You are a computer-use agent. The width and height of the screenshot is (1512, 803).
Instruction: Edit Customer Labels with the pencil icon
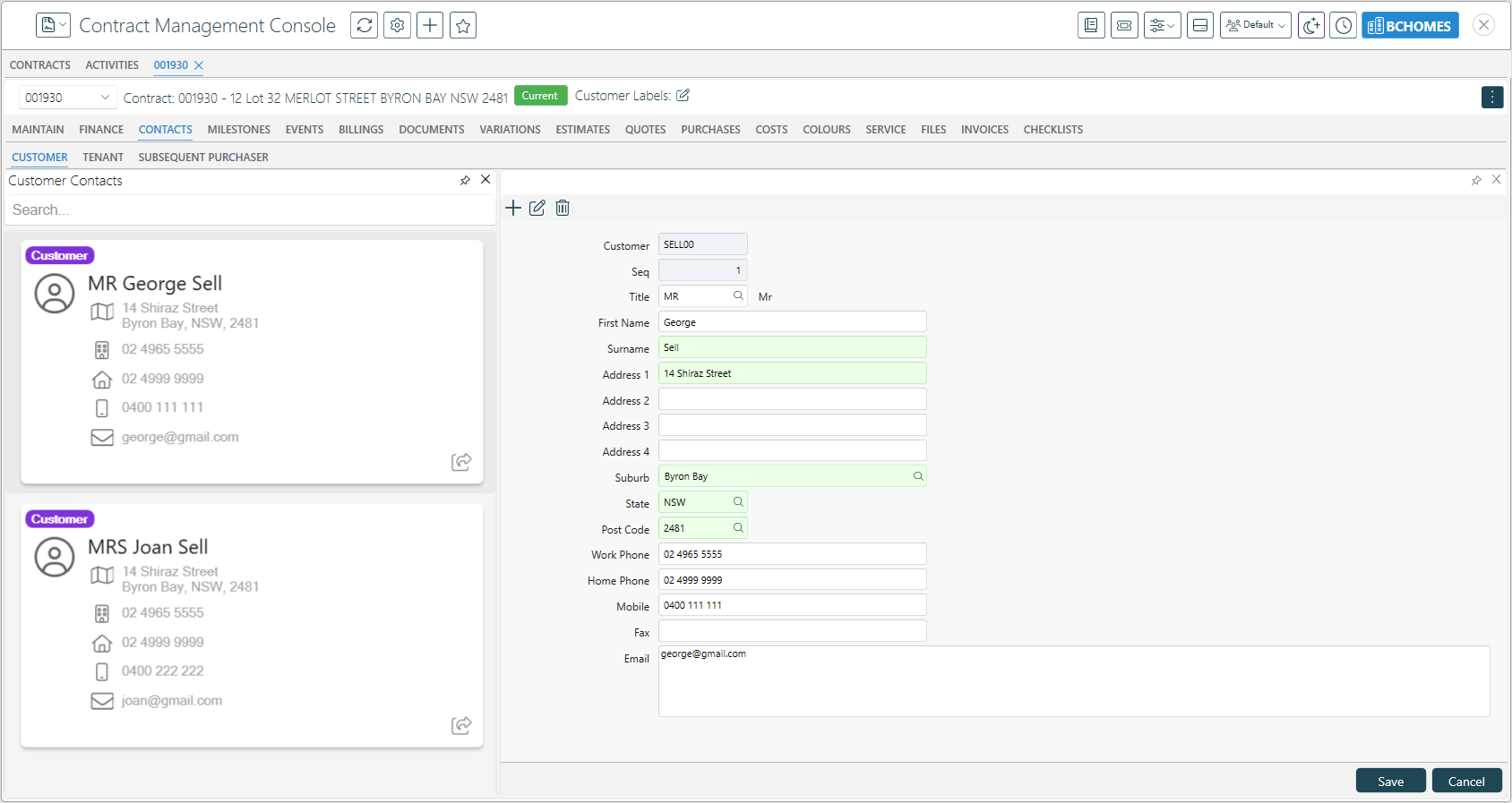683,95
